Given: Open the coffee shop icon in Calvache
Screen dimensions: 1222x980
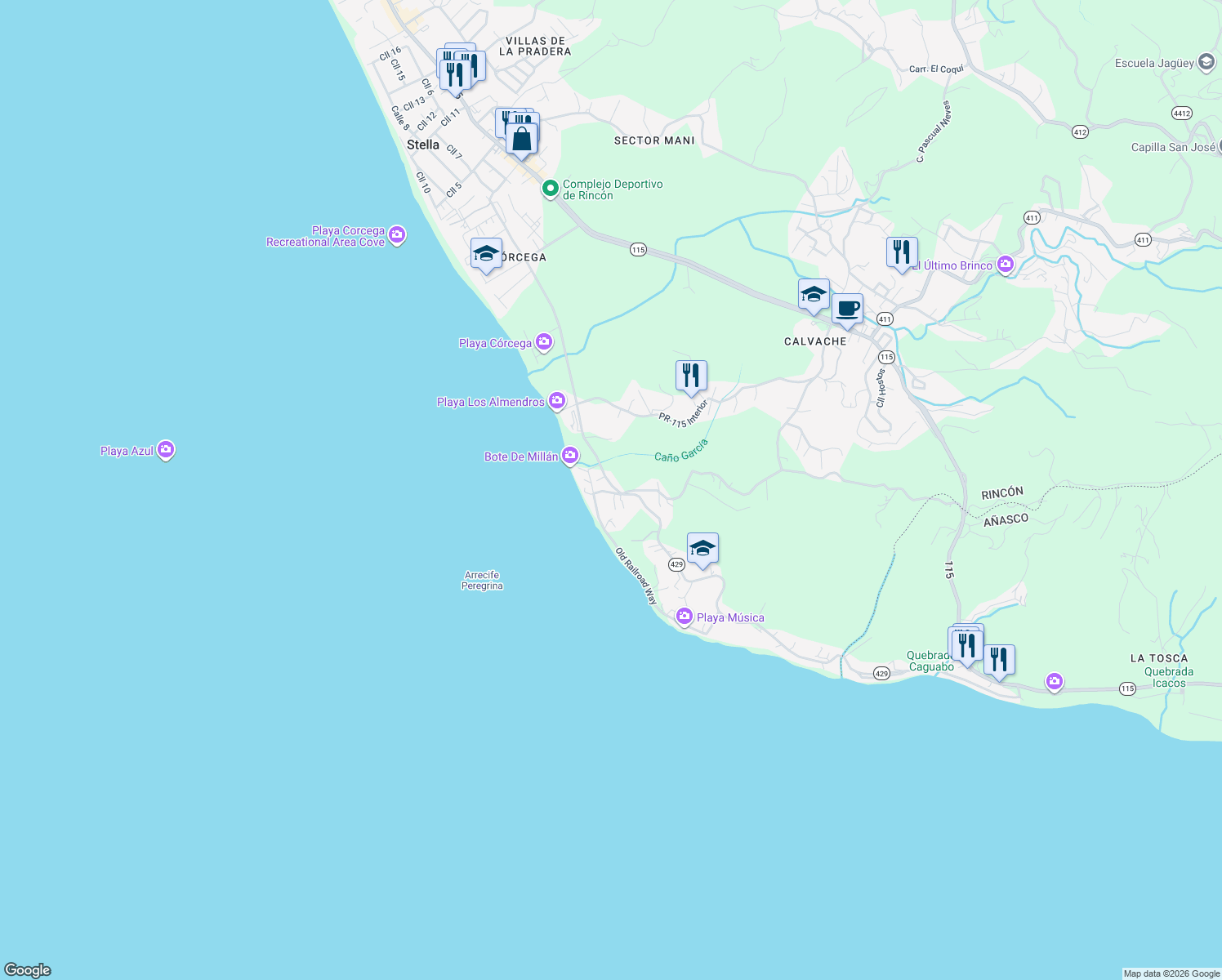Looking at the screenshot, I should coord(847,308).
